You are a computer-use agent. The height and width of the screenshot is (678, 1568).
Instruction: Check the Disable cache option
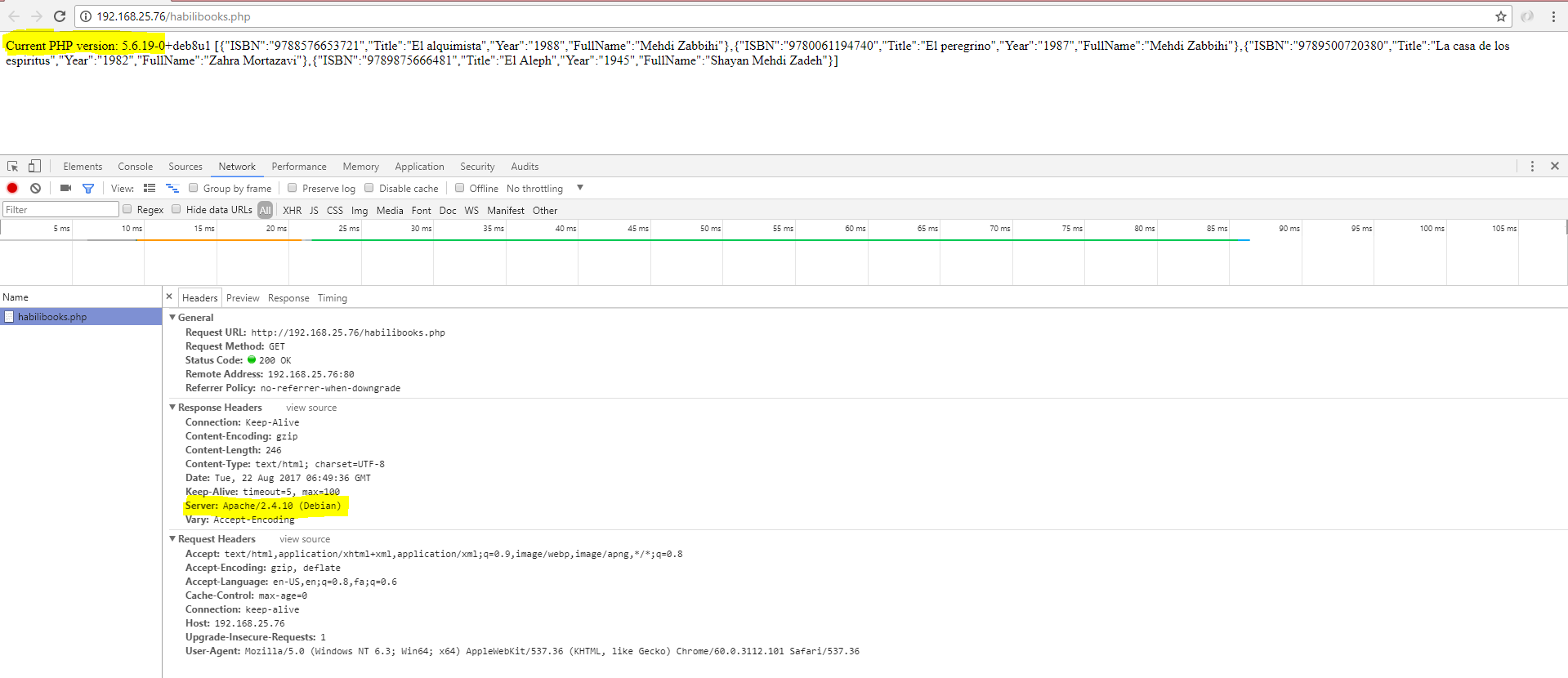pos(369,188)
